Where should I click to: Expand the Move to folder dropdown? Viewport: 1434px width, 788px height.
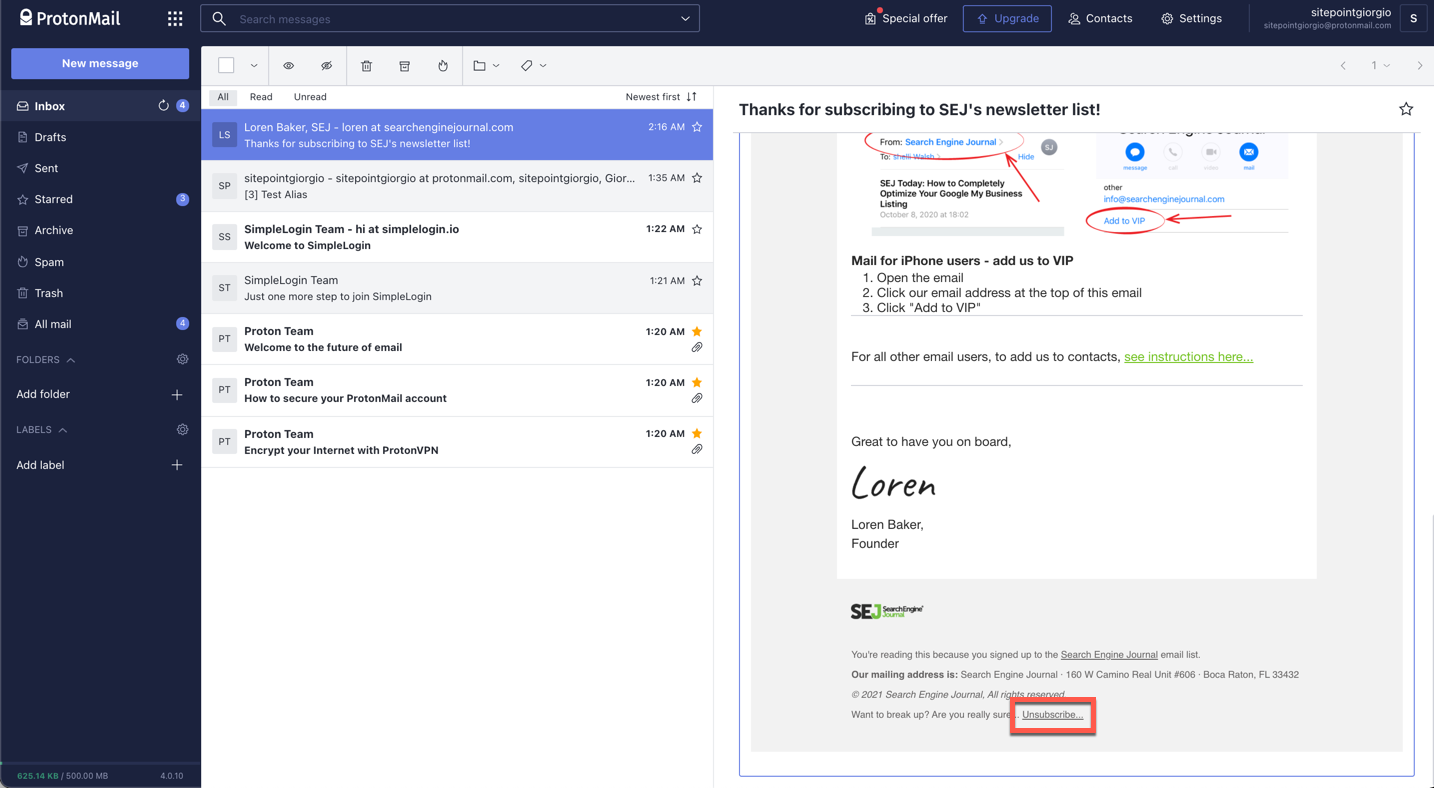[x=486, y=66]
